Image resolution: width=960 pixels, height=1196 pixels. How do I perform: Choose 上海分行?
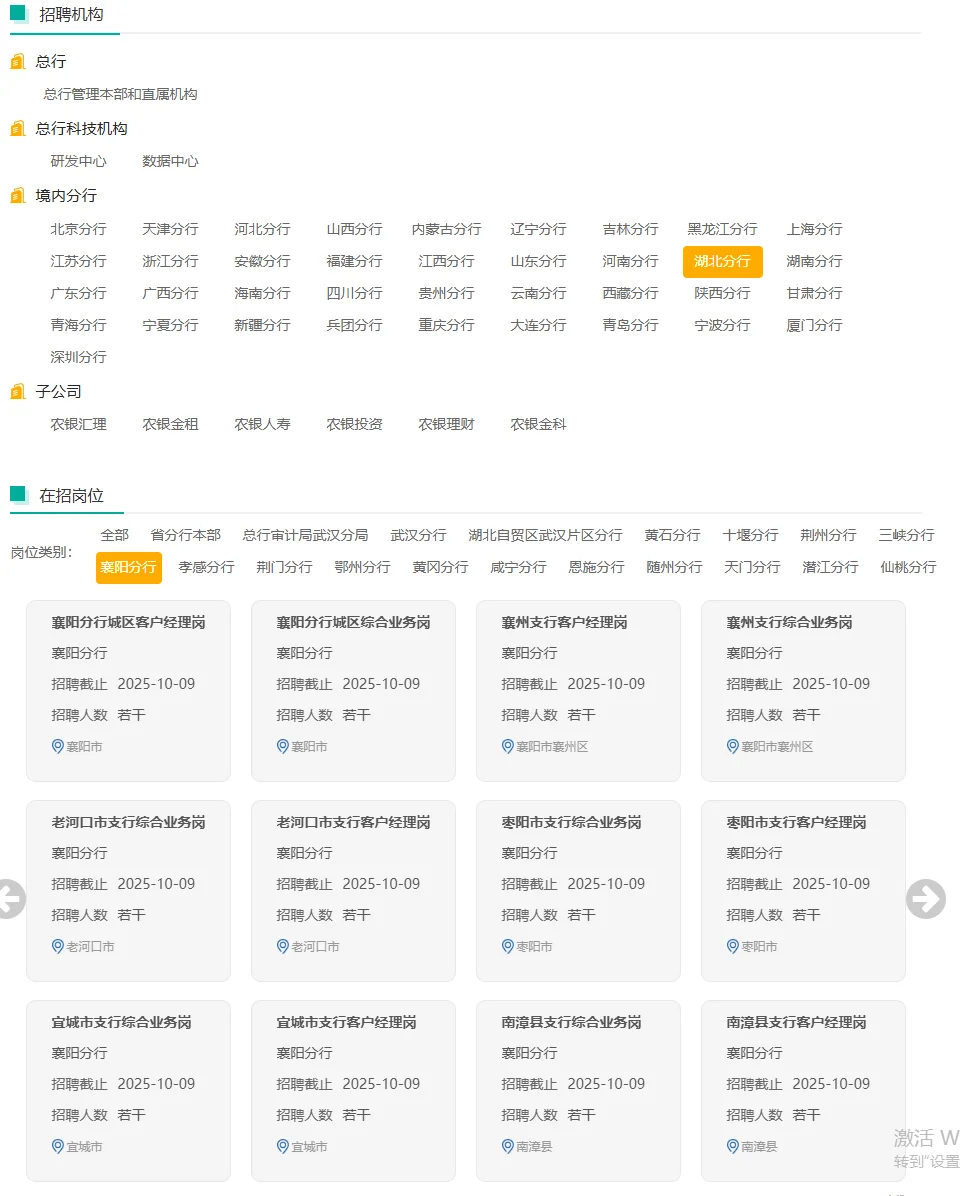[x=814, y=230]
